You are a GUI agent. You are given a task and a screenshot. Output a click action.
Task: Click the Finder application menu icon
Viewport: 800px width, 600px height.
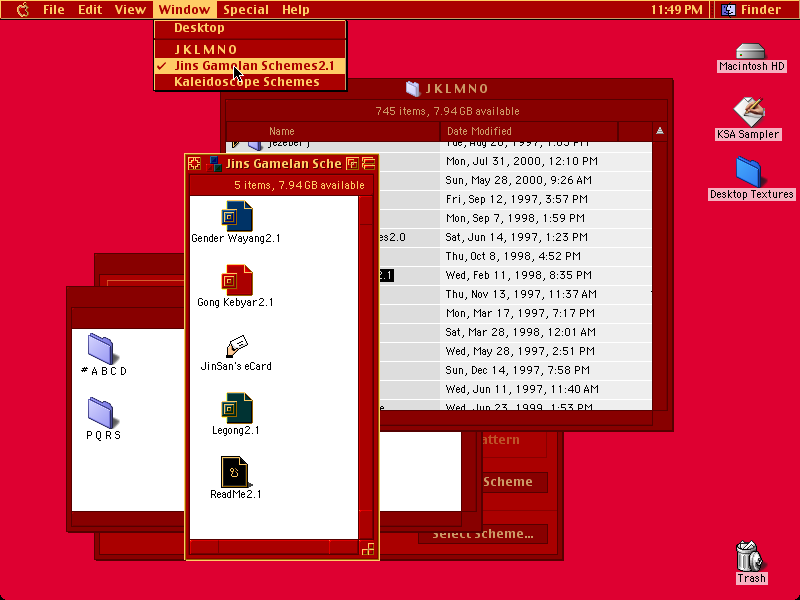pyautogui.click(x=728, y=9)
